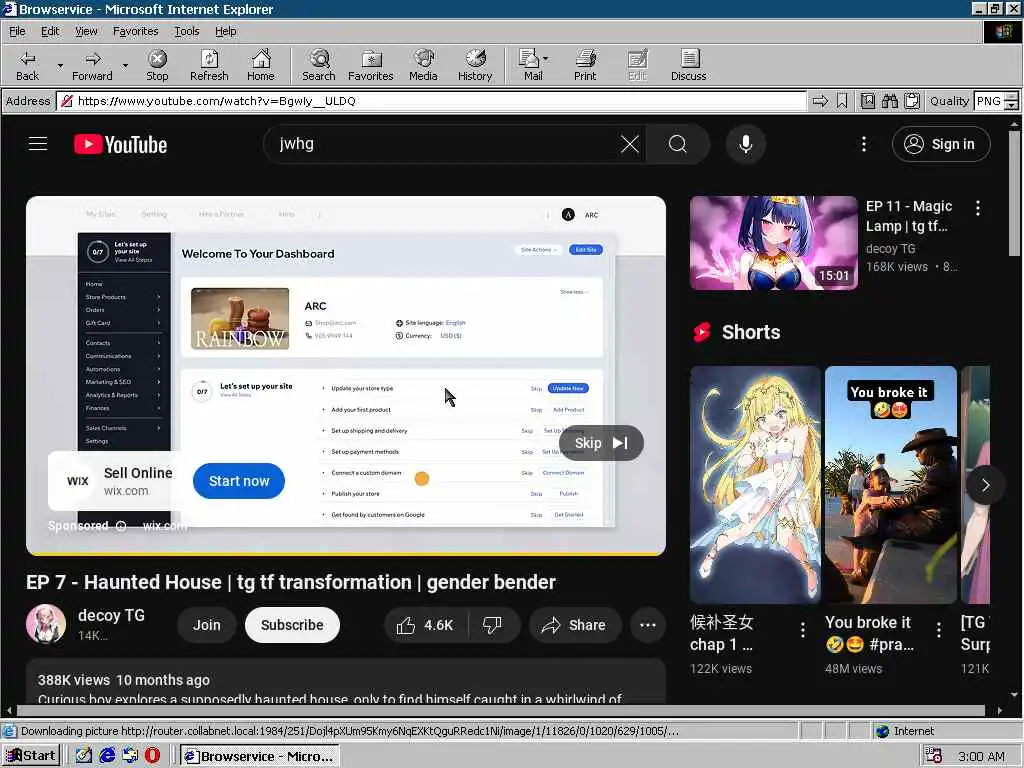Print the page using the Print toolbar button
1024x768 pixels.
[x=585, y=65]
